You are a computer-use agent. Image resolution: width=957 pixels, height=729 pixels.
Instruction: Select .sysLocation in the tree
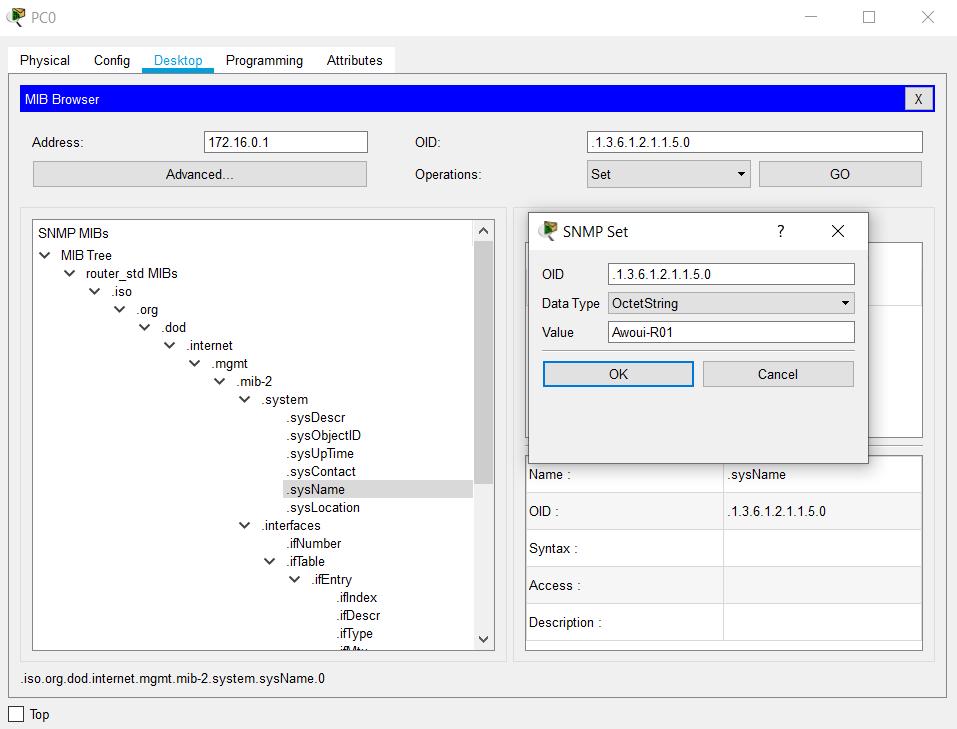point(323,507)
